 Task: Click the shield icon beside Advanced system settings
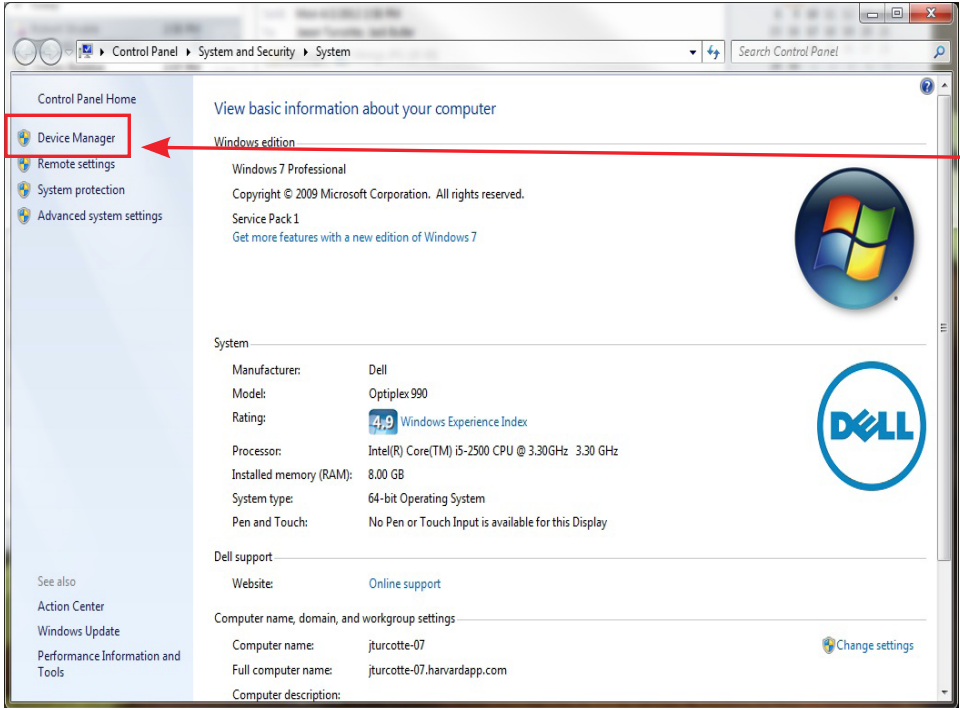tap(24, 216)
